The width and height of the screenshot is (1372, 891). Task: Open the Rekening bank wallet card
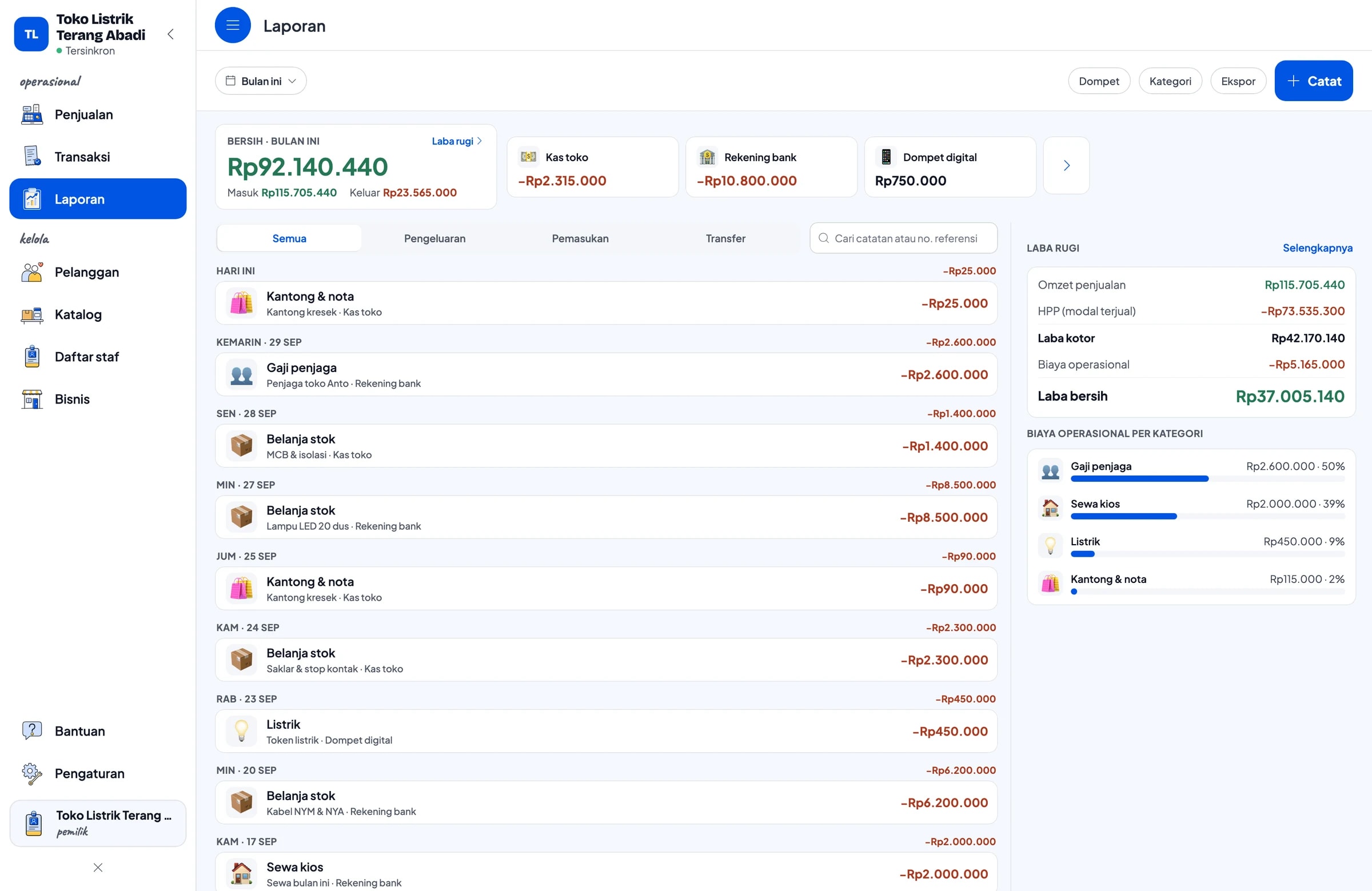[771, 167]
